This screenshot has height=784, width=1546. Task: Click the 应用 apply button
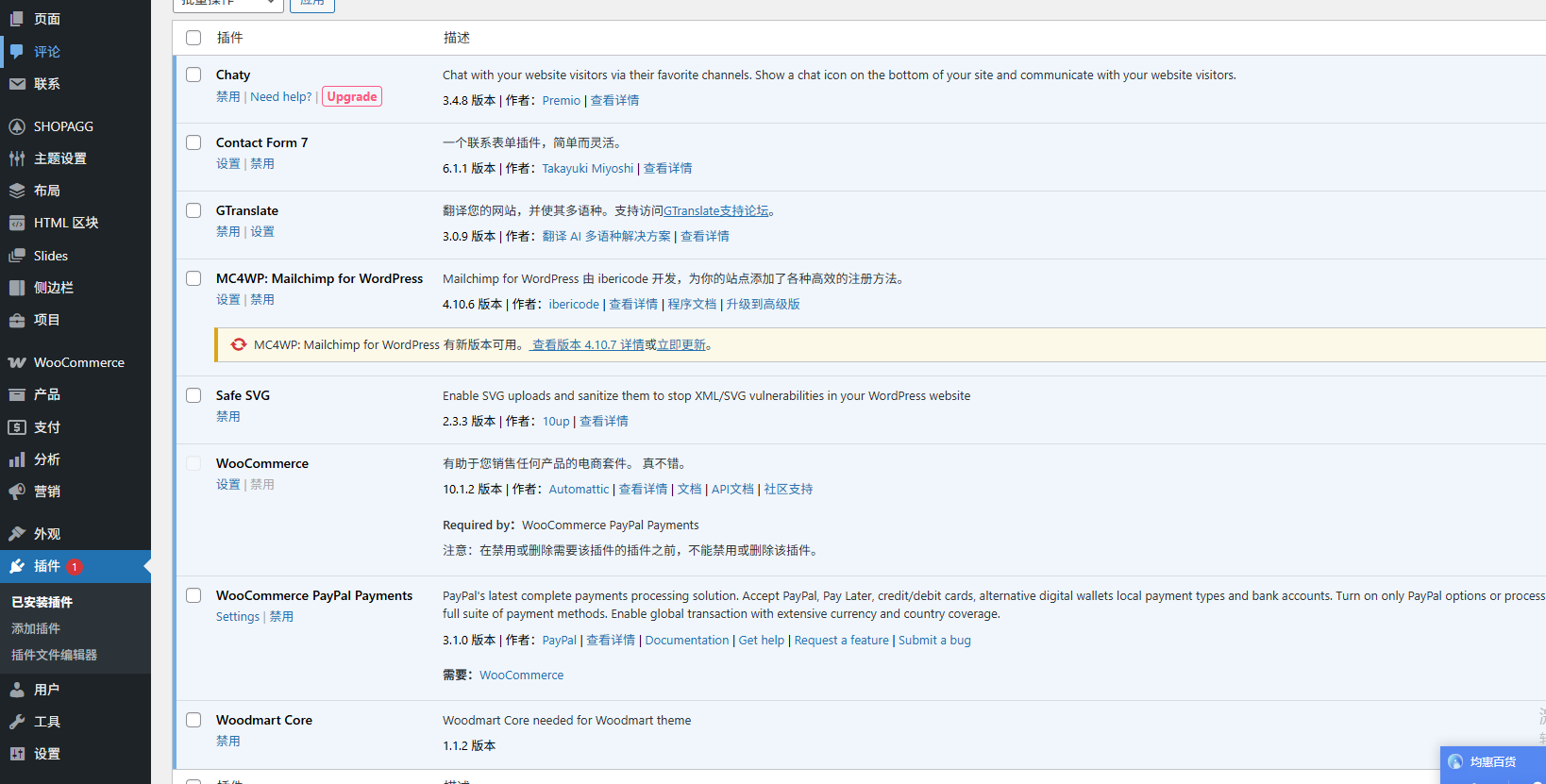point(312,4)
